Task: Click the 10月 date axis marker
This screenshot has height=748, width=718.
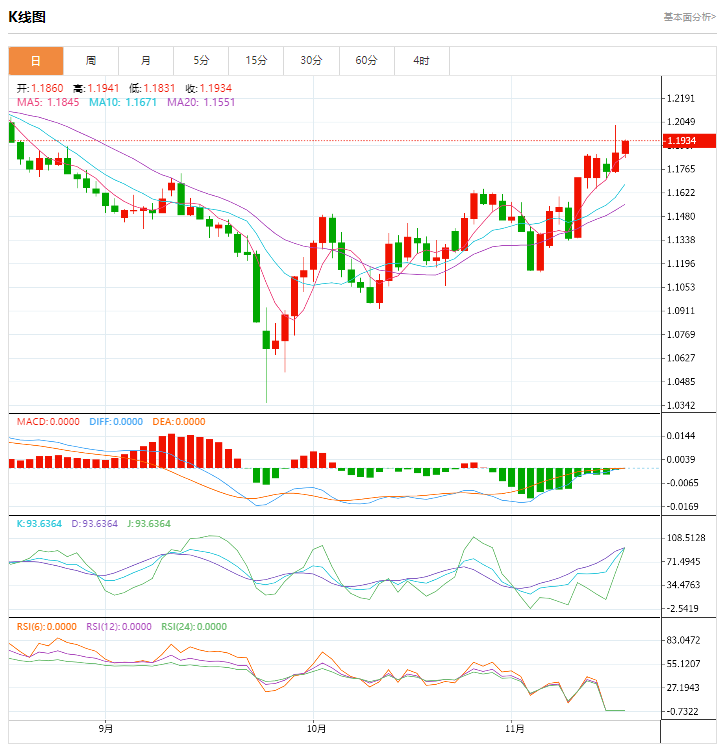Action: (316, 729)
